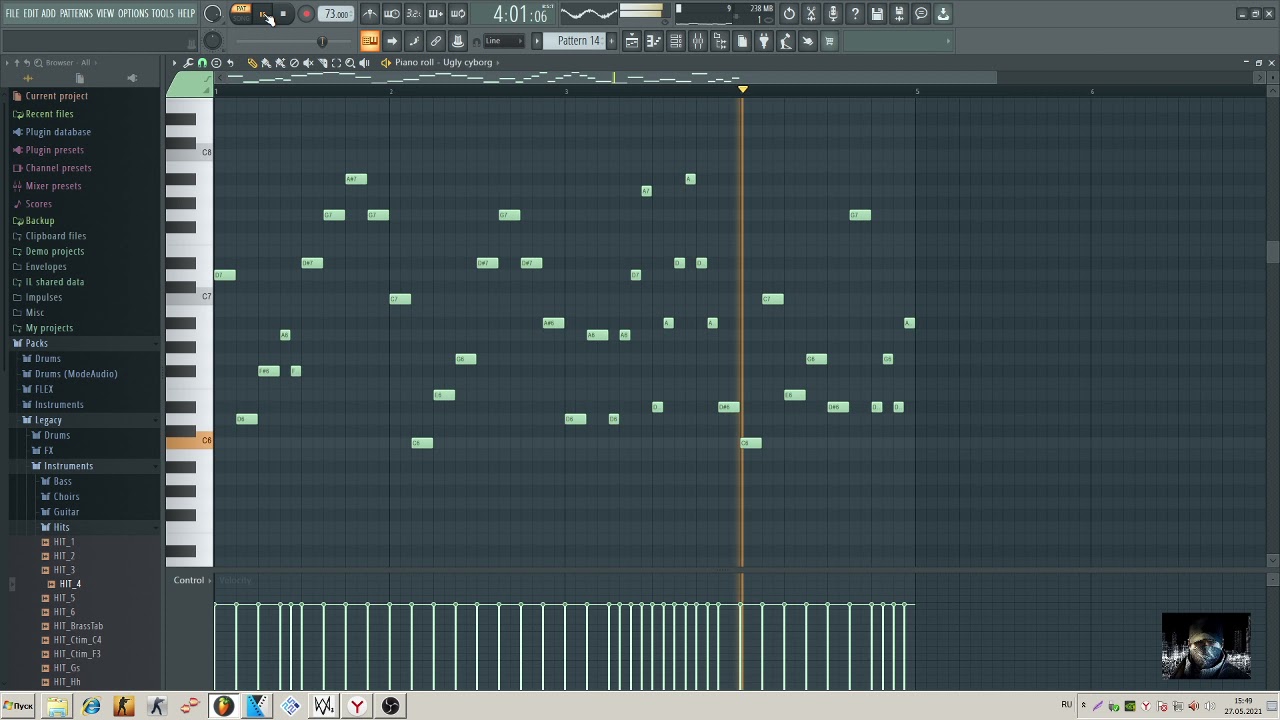Select the Mute tool in piano roll

pyautogui.click(x=308, y=63)
